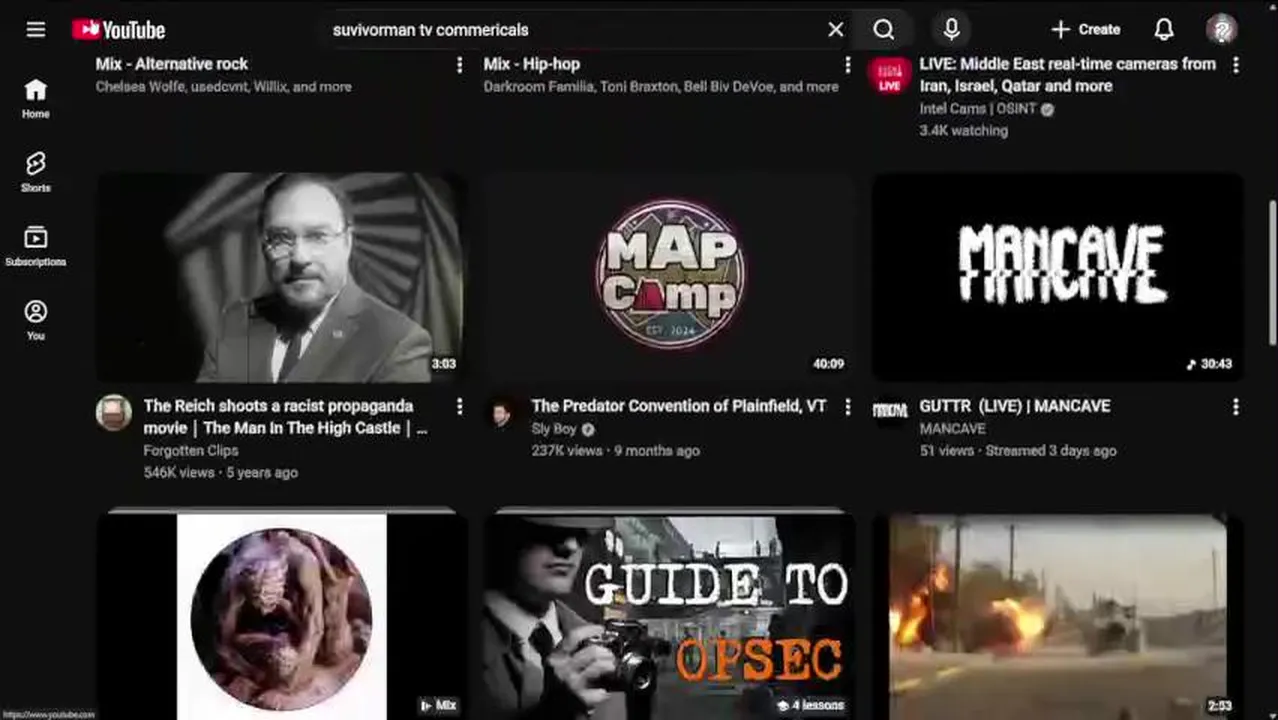The width and height of the screenshot is (1278, 720).
Task: Click Chelsea Wolfe, usedcvnt, Willix subtitle
Action: pyautogui.click(x=223, y=87)
